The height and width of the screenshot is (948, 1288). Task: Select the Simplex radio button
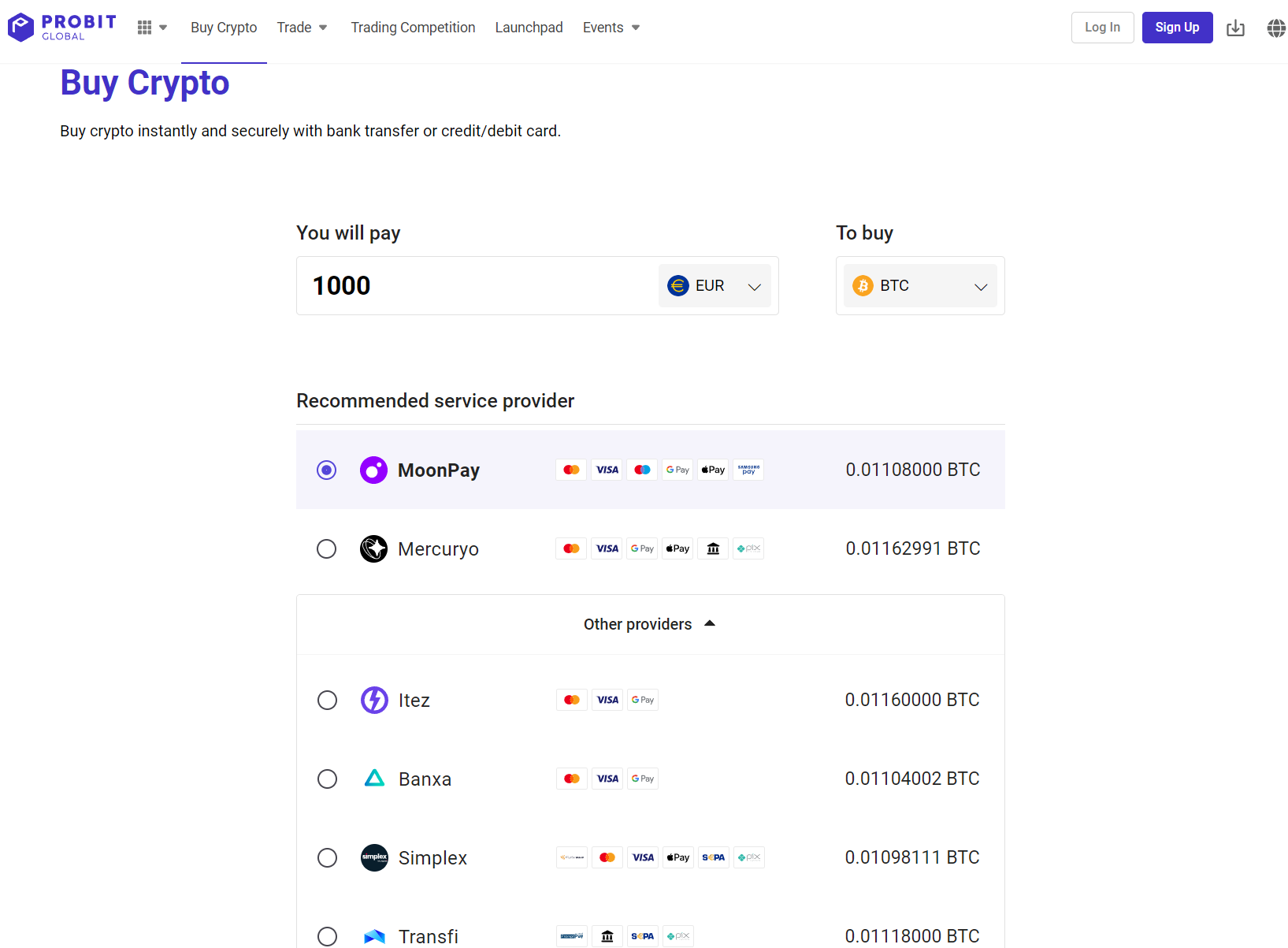327,857
